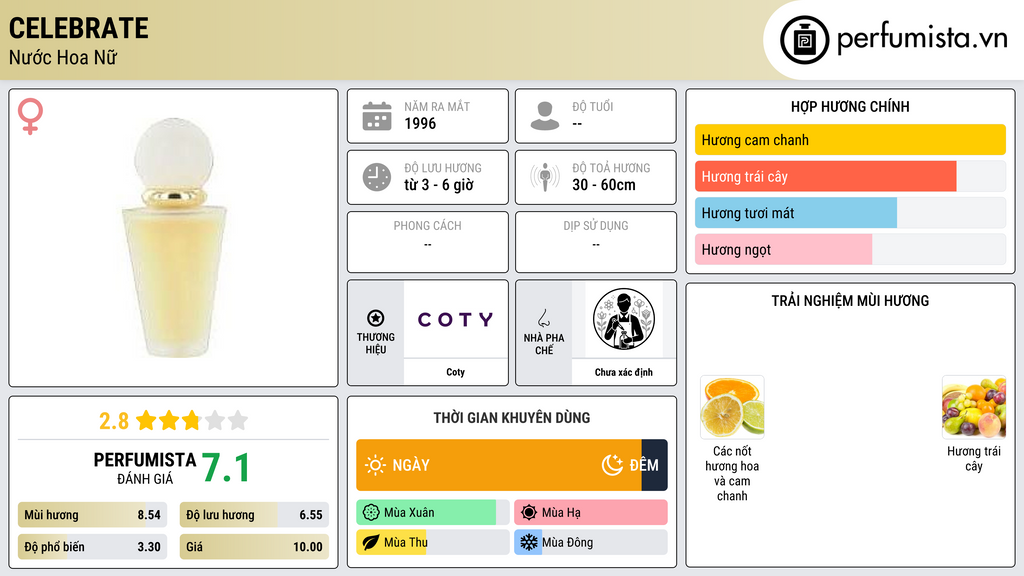This screenshot has width=1024, height=576.
Task: Click the leaf icon for Mùa Thu
Action: pyautogui.click(x=370, y=542)
